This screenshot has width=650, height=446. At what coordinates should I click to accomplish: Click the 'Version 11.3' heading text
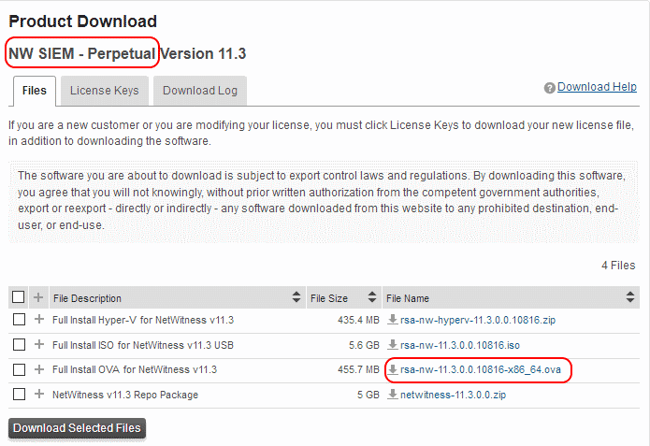point(203,53)
